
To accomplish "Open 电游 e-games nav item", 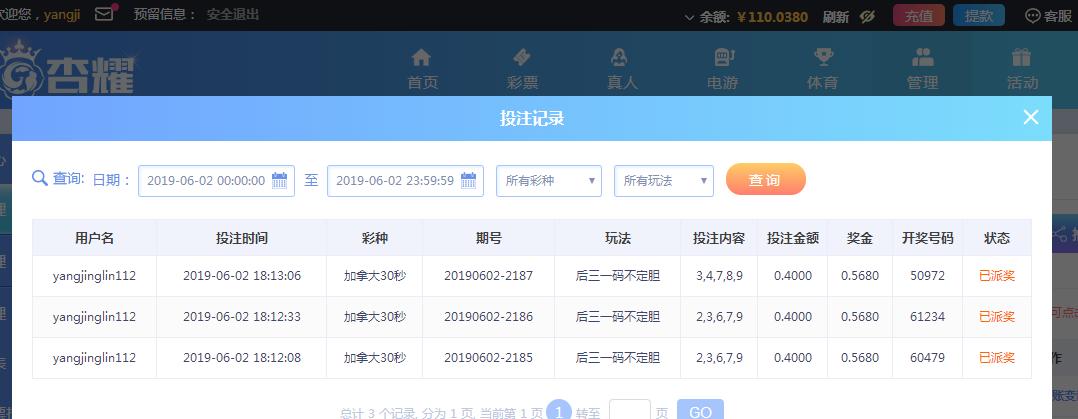I will click(x=723, y=69).
